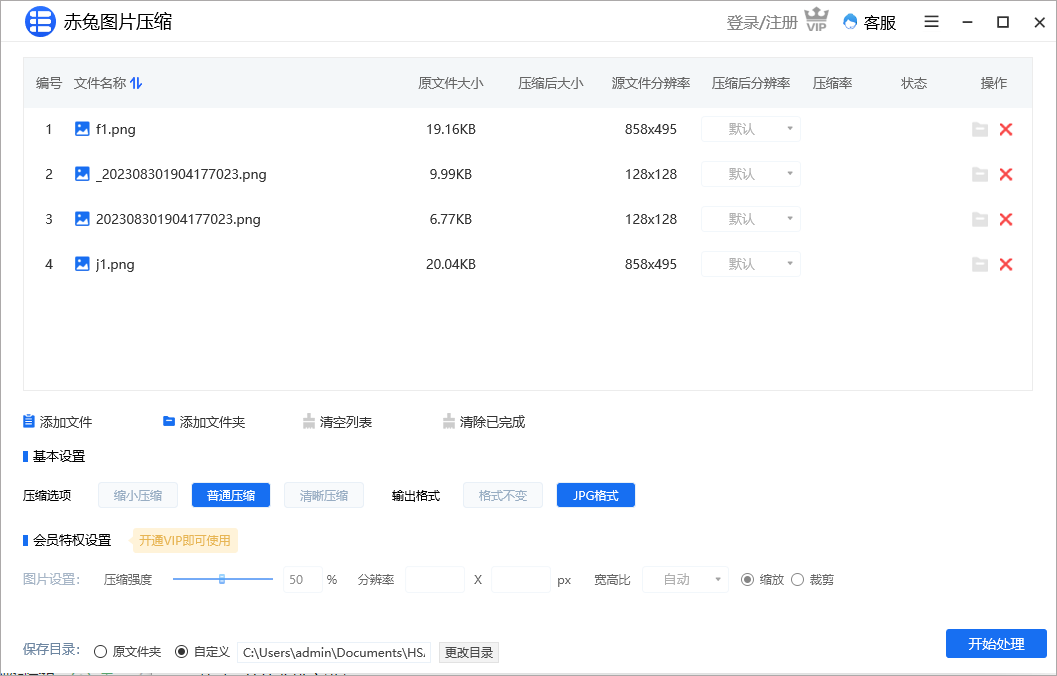Click 更改目录 to change save path
Viewport: 1057px width, 676px height.
coord(468,651)
